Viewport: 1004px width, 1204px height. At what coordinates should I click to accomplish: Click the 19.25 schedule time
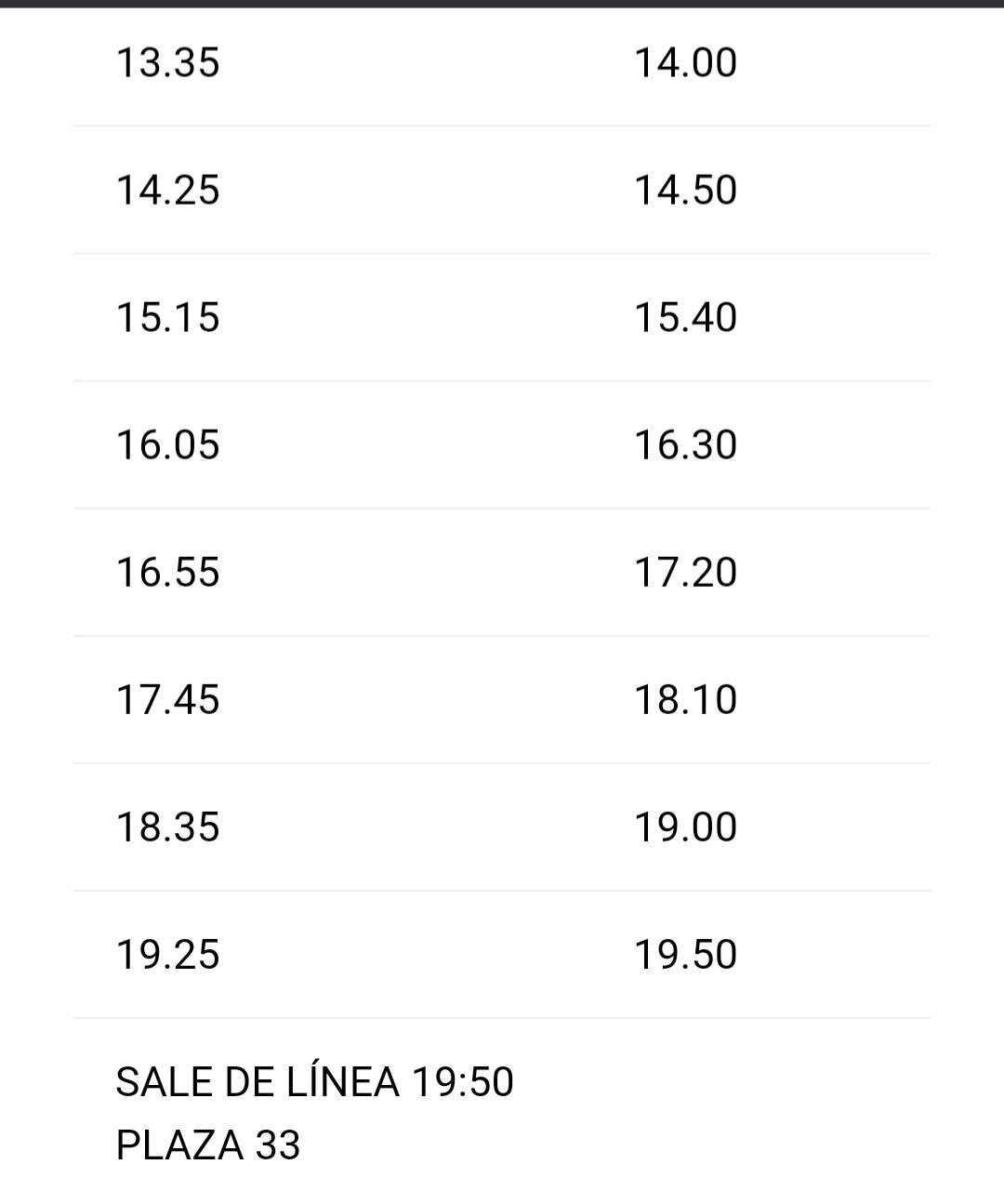[167, 955]
